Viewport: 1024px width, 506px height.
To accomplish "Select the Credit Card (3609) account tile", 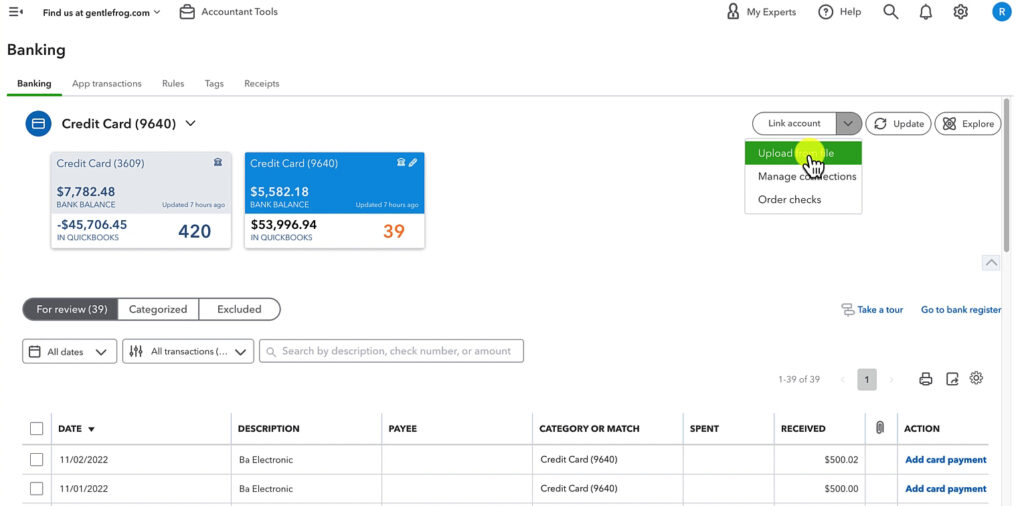I will tap(140, 200).
